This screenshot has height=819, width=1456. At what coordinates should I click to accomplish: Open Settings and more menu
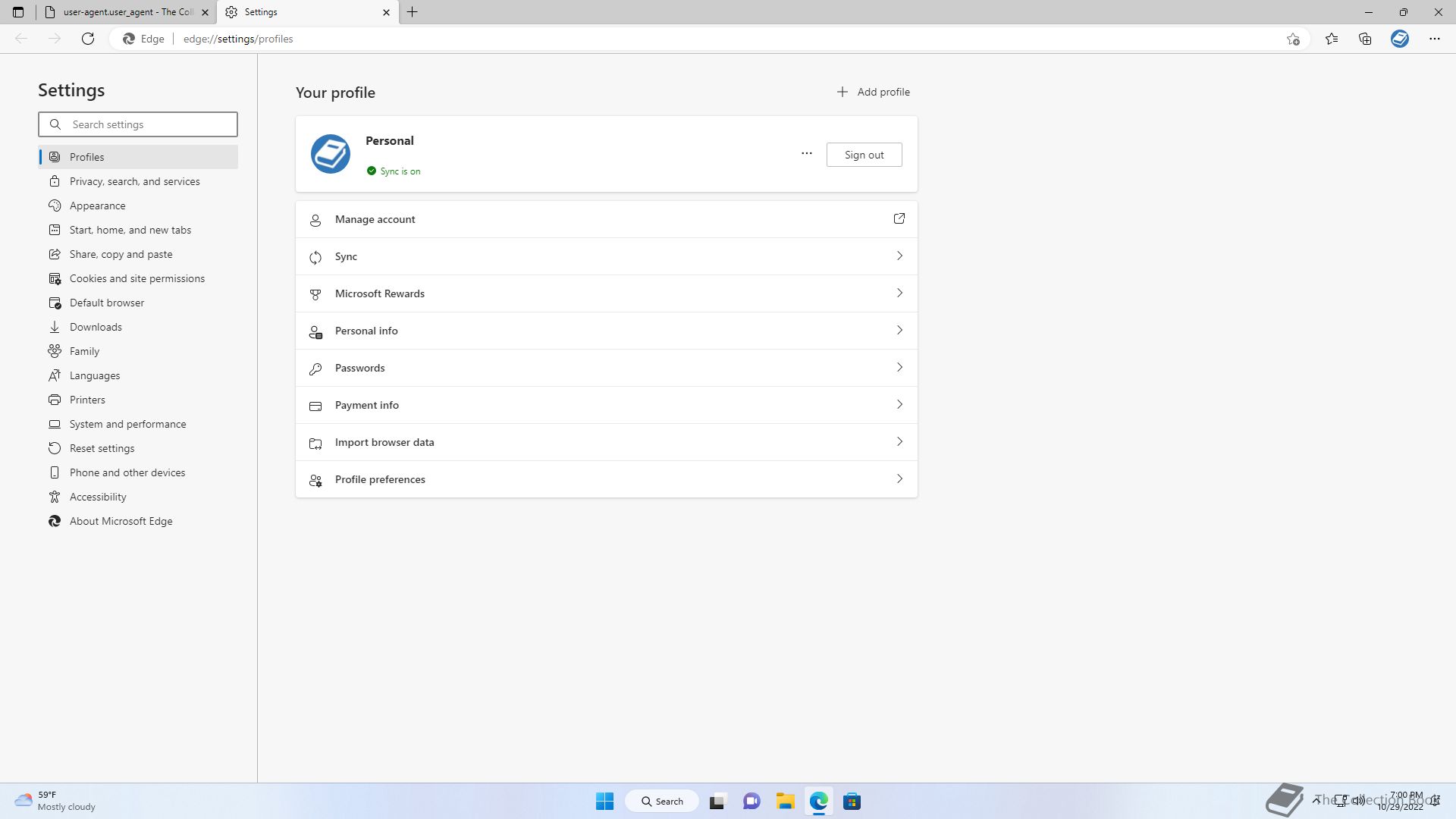1435,39
